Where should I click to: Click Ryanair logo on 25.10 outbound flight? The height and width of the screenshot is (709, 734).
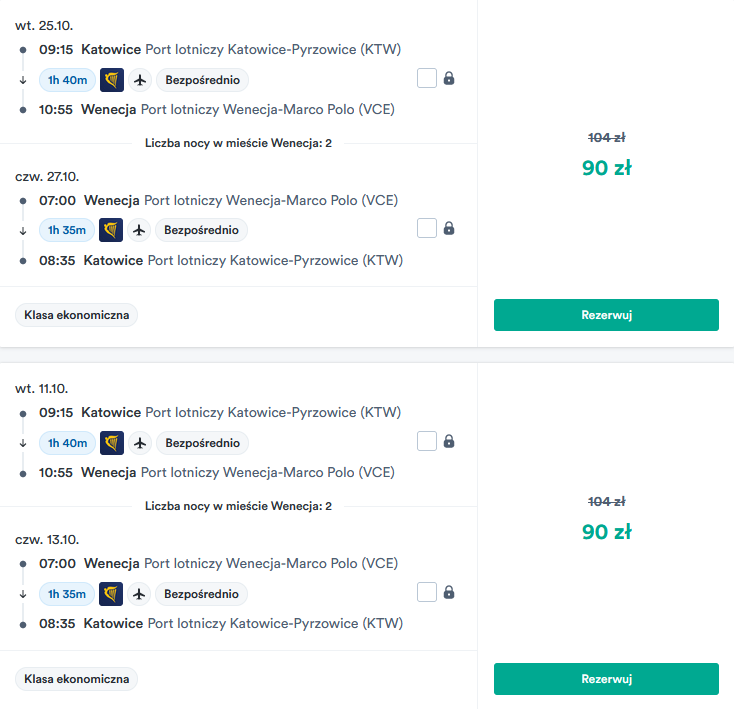pyautogui.click(x=112, y=80)
